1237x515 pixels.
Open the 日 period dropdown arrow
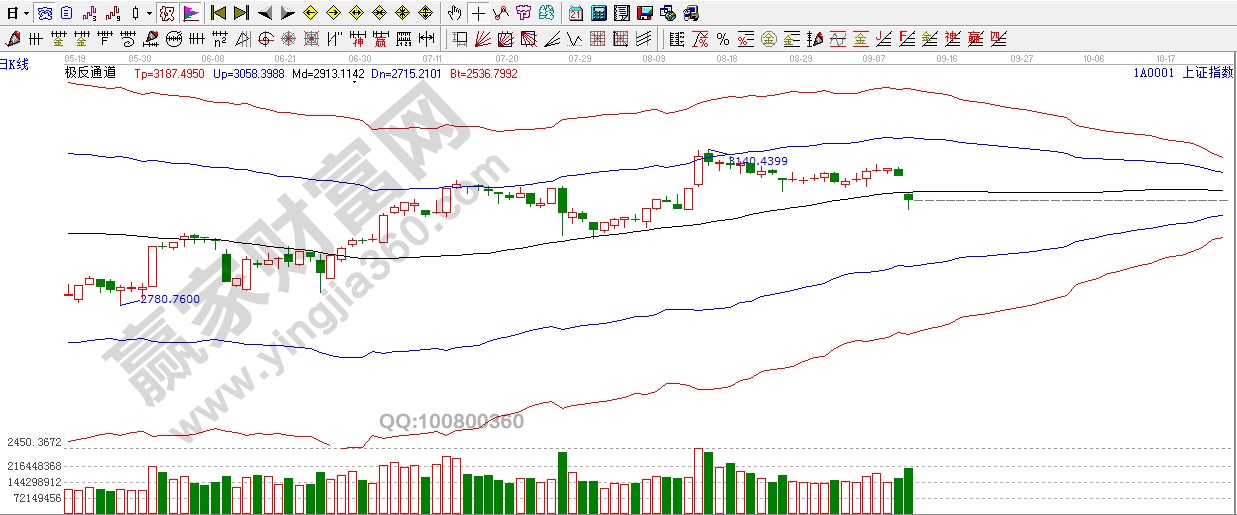[x=24, y=13]
